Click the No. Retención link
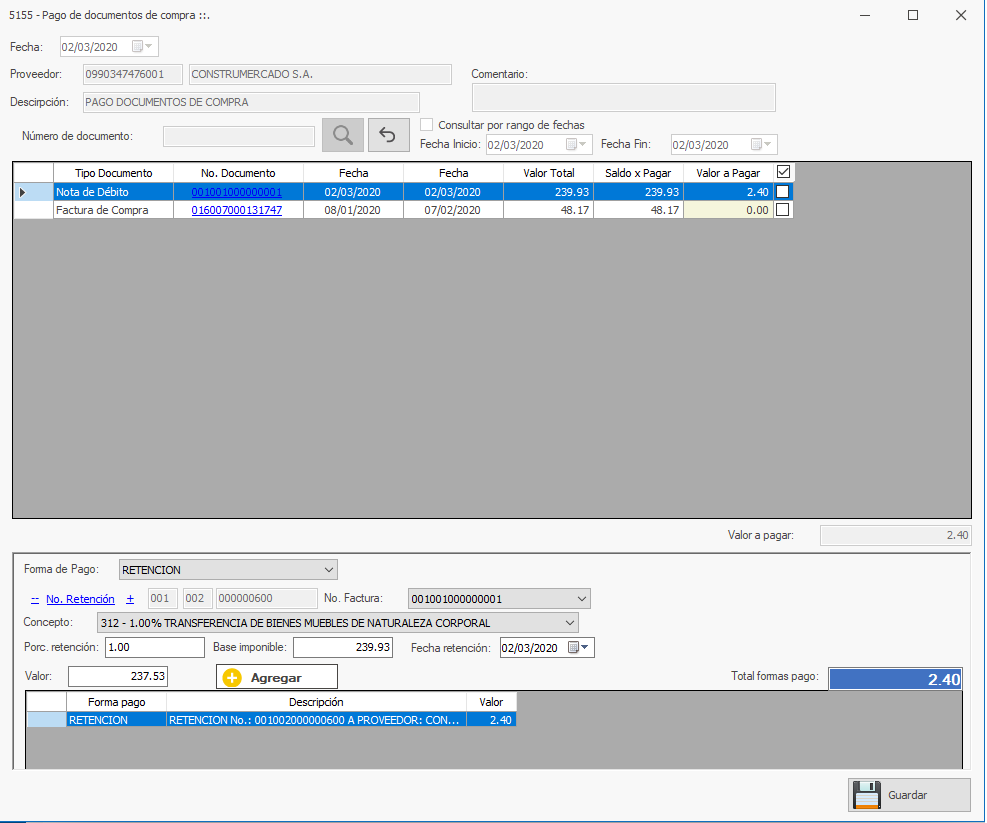Screen dimensions: 987x823 (x=80, y=599)
